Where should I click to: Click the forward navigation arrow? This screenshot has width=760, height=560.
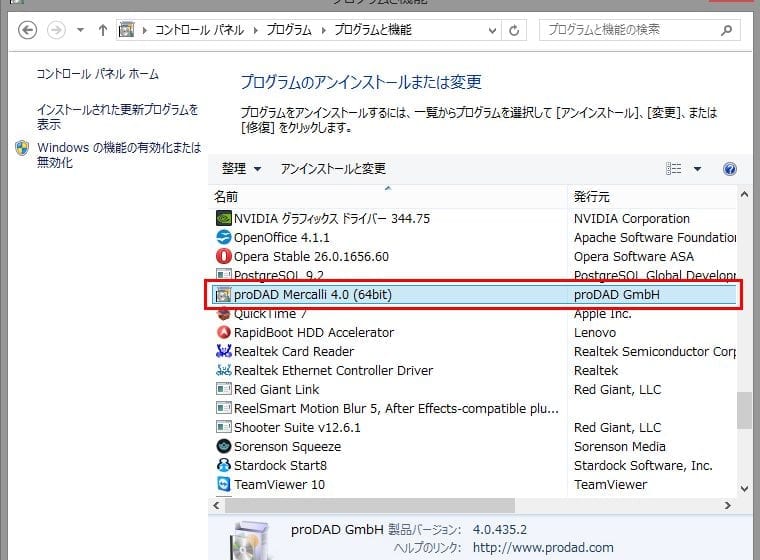point(56,30)
